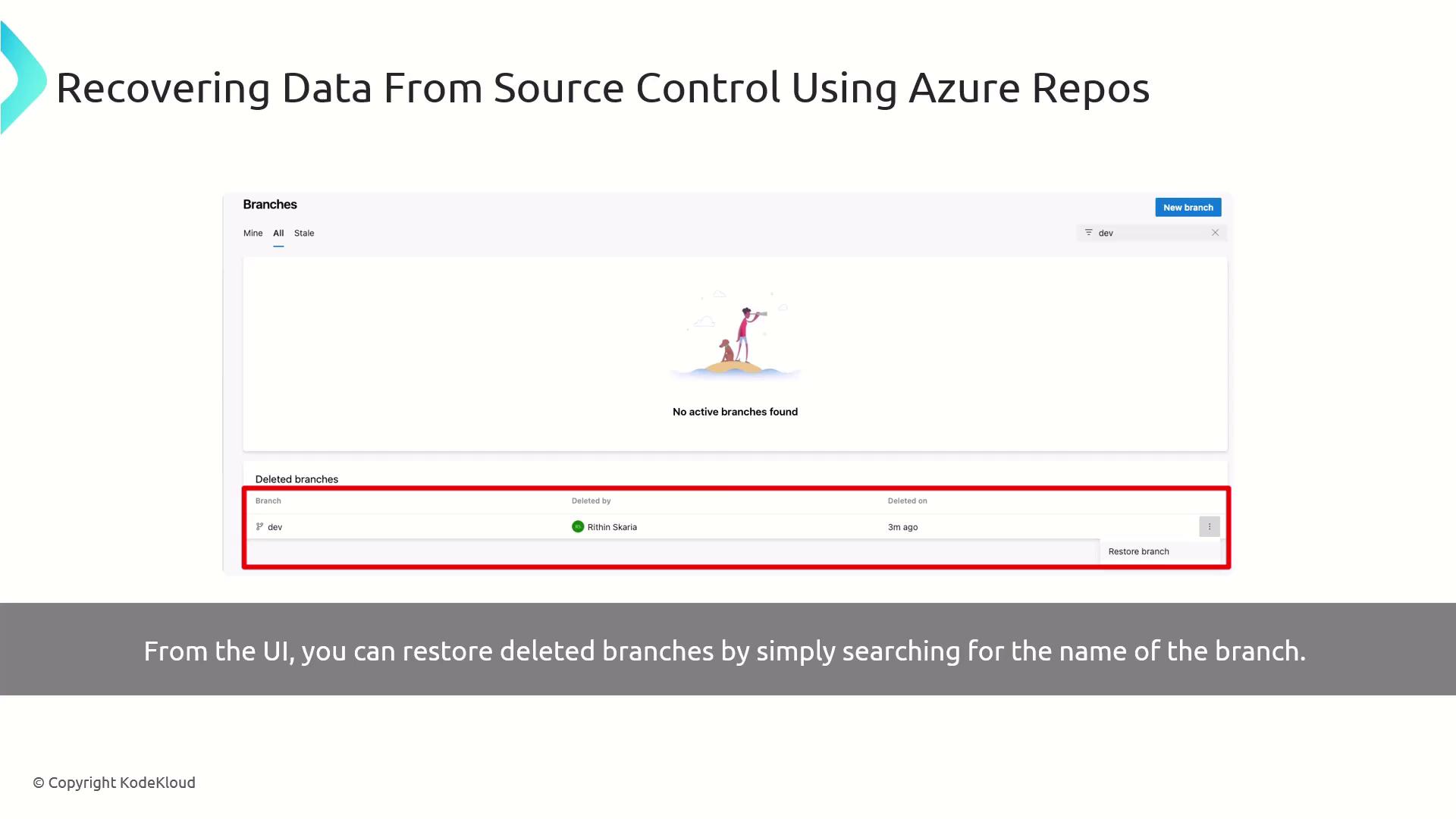The image size is (1456, 819).
Task: Click the Deleted by column header
Action: [x=591, y=501]
